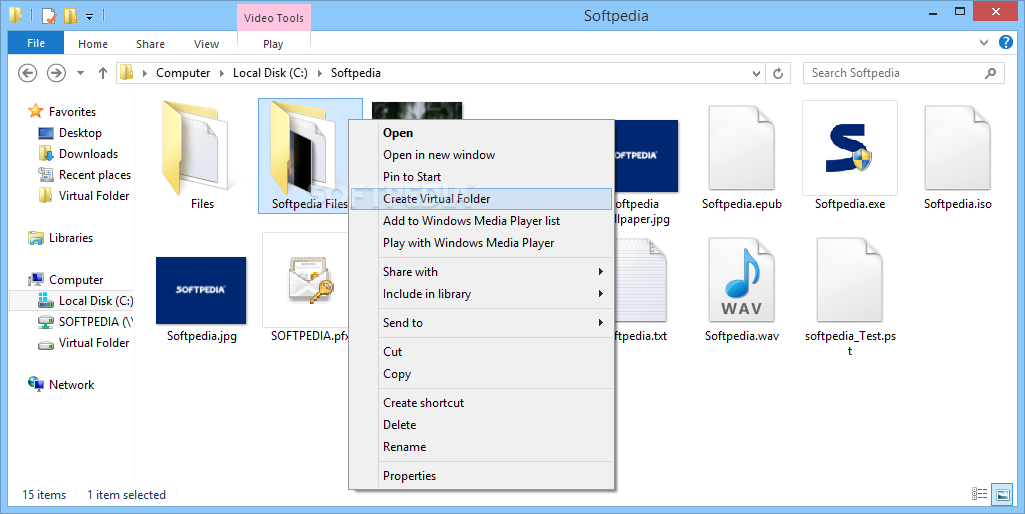Select Computer in the address breadcrumb
Image resolution: width=1025 pixels, height=514 pixels.
click(183, 73)
